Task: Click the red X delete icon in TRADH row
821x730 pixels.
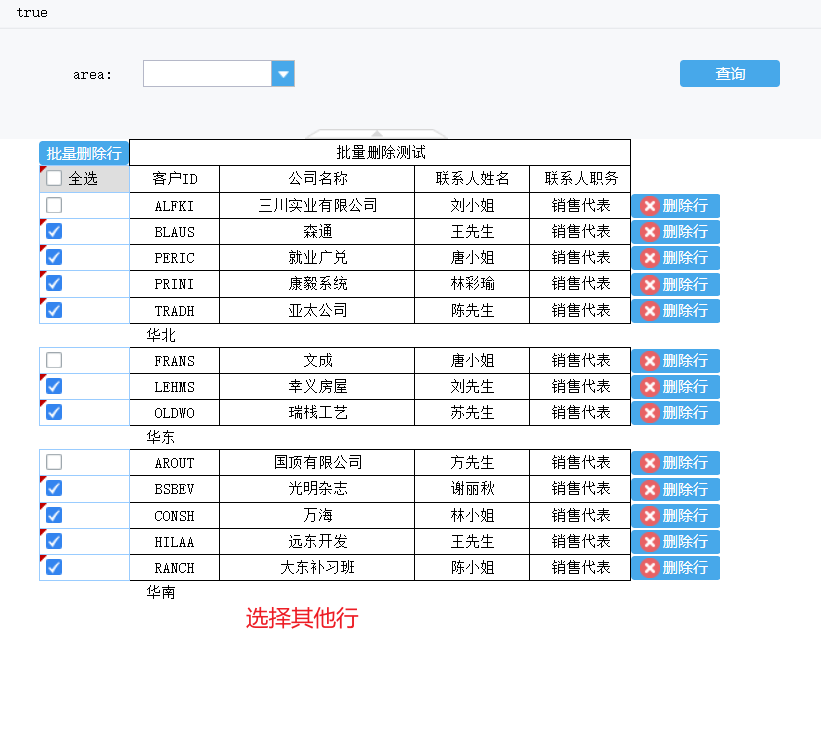Action: [x=650, y=311]
